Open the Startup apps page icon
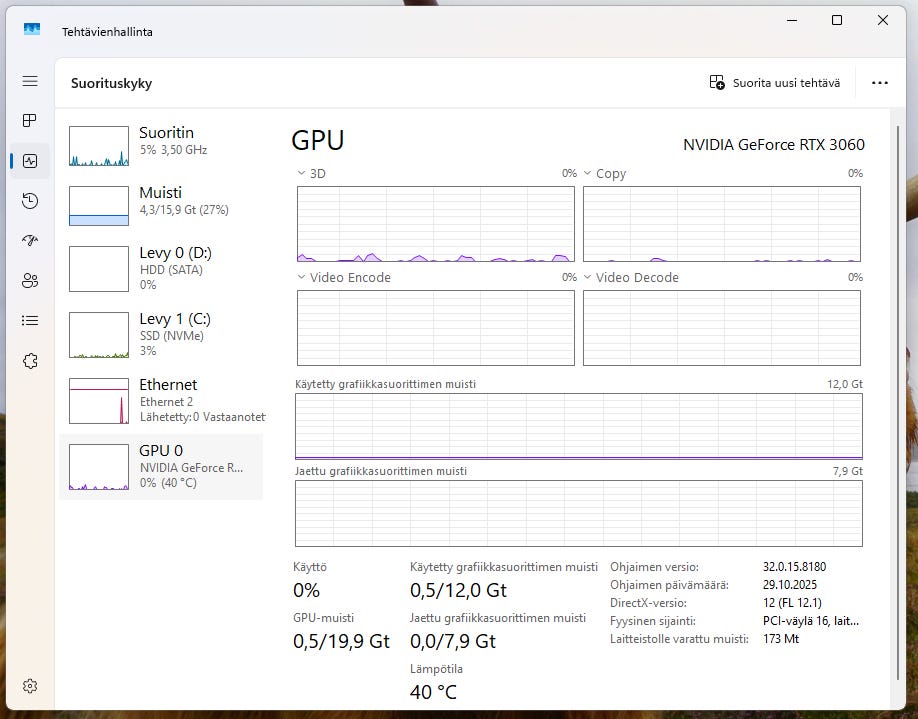Viewport: 918px width, 719px height. coord(30,241)
